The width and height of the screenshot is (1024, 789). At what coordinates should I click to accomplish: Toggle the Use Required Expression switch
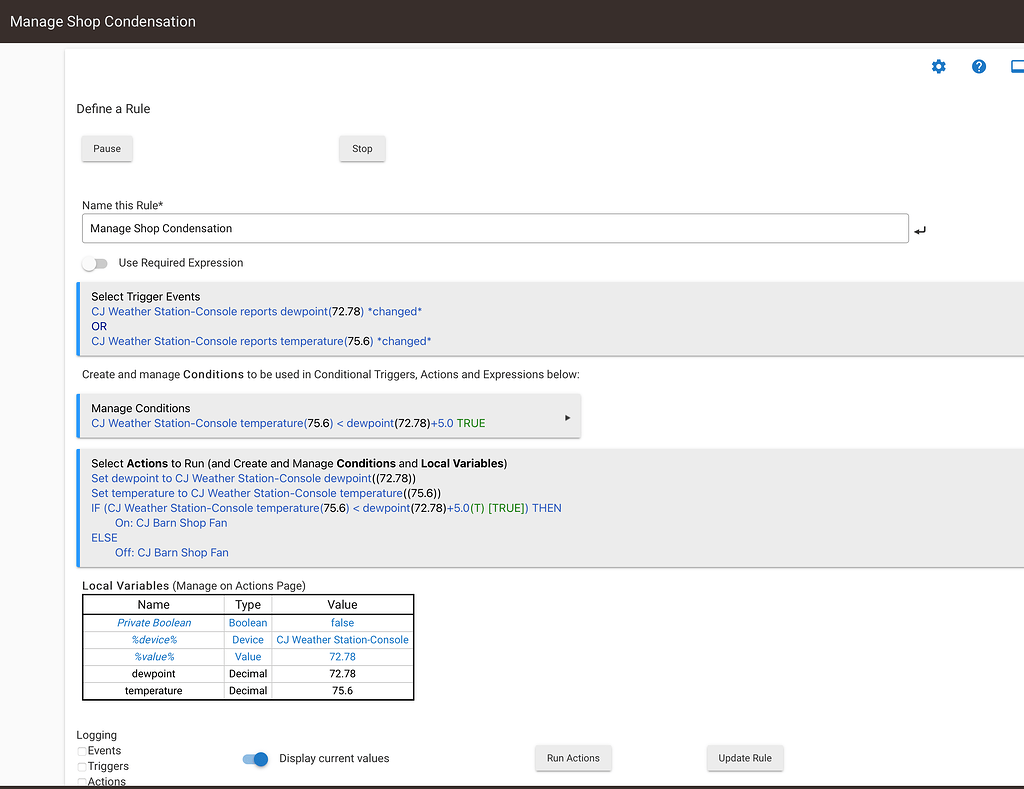(95, 263)
